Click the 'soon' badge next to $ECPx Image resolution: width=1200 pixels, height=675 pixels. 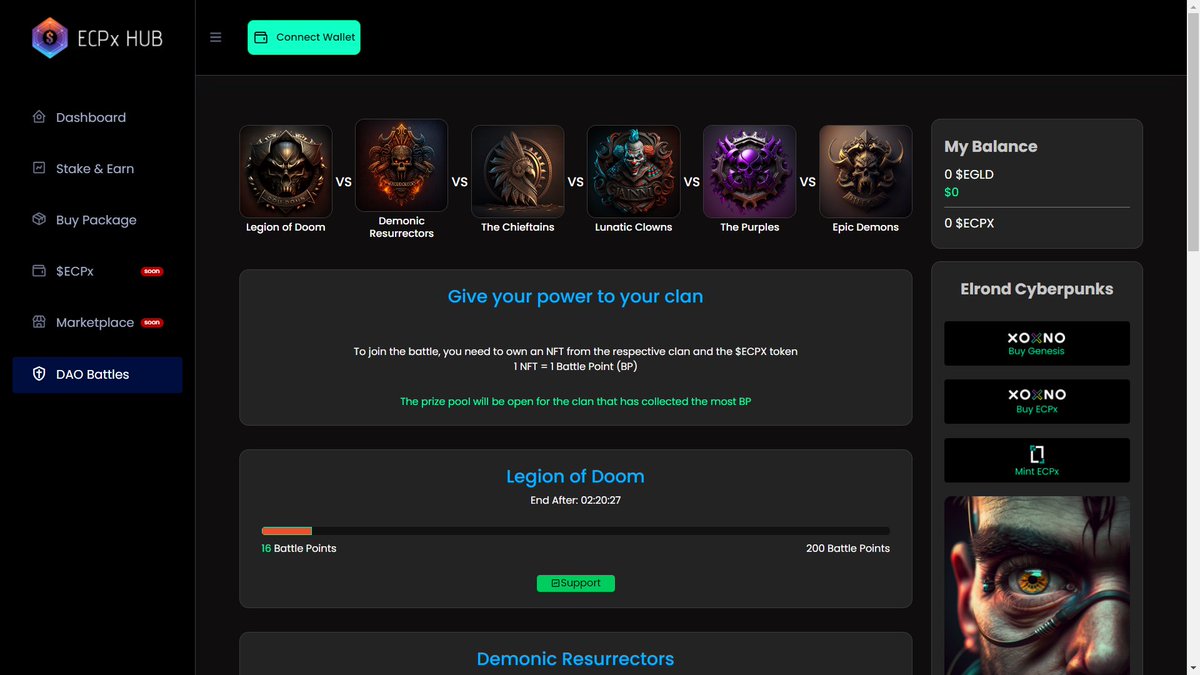click(x=152, y=271)
